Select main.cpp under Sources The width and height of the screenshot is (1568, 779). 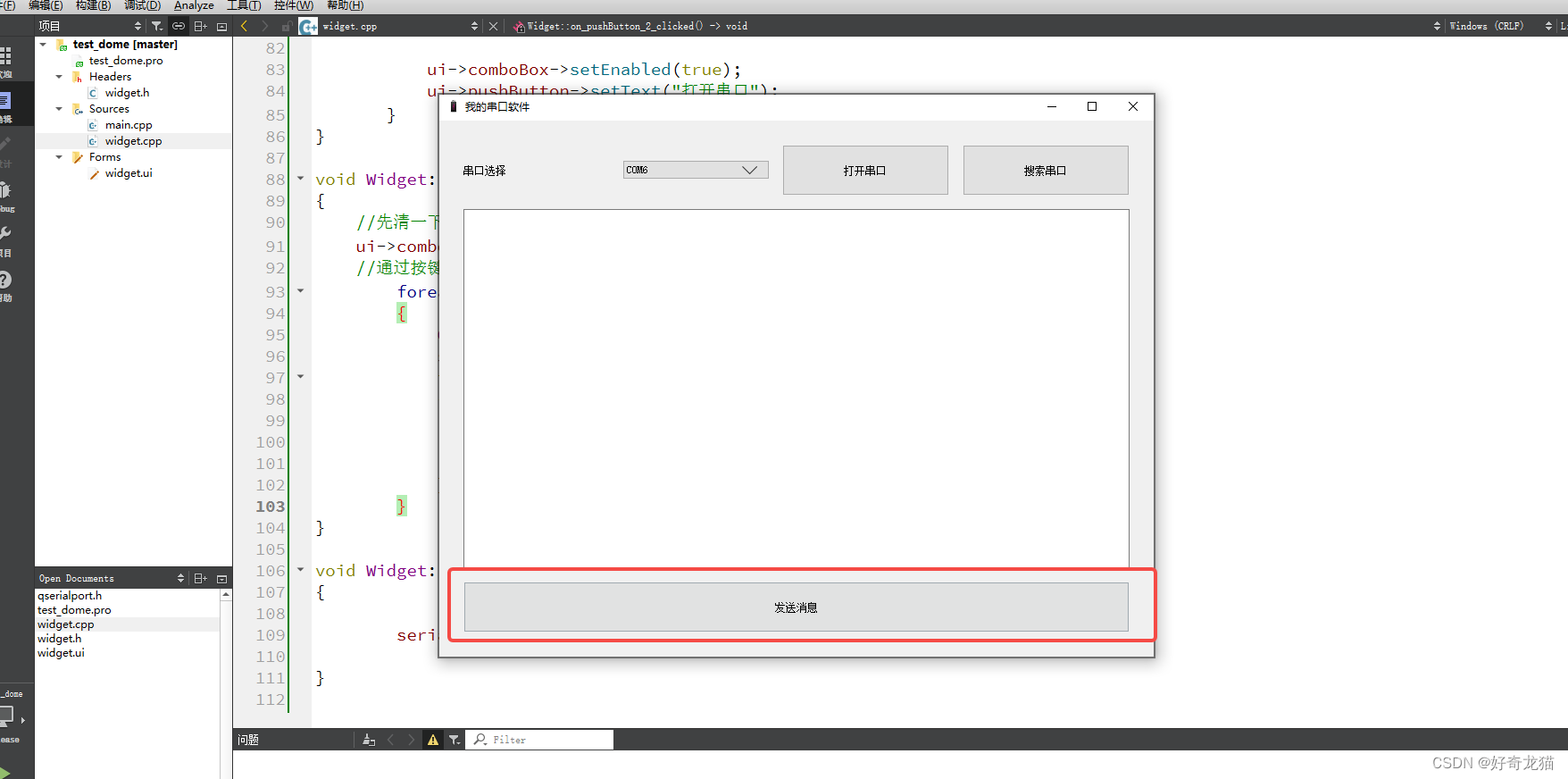[129, 125]
